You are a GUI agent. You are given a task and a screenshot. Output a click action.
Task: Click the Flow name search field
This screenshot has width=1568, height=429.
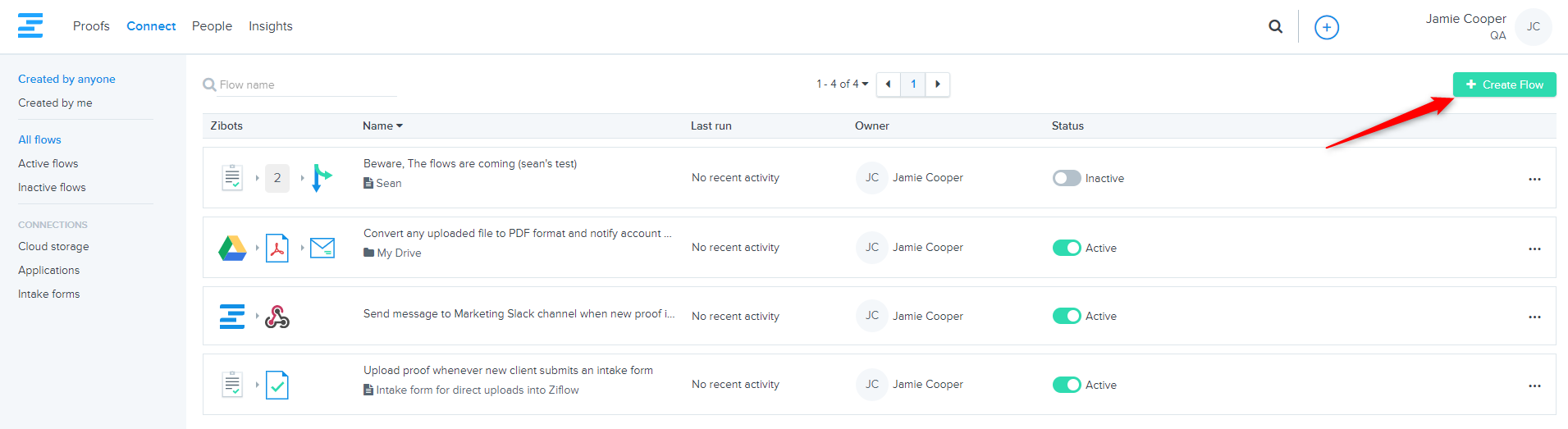pyautogui.click(x=304, y=84)
